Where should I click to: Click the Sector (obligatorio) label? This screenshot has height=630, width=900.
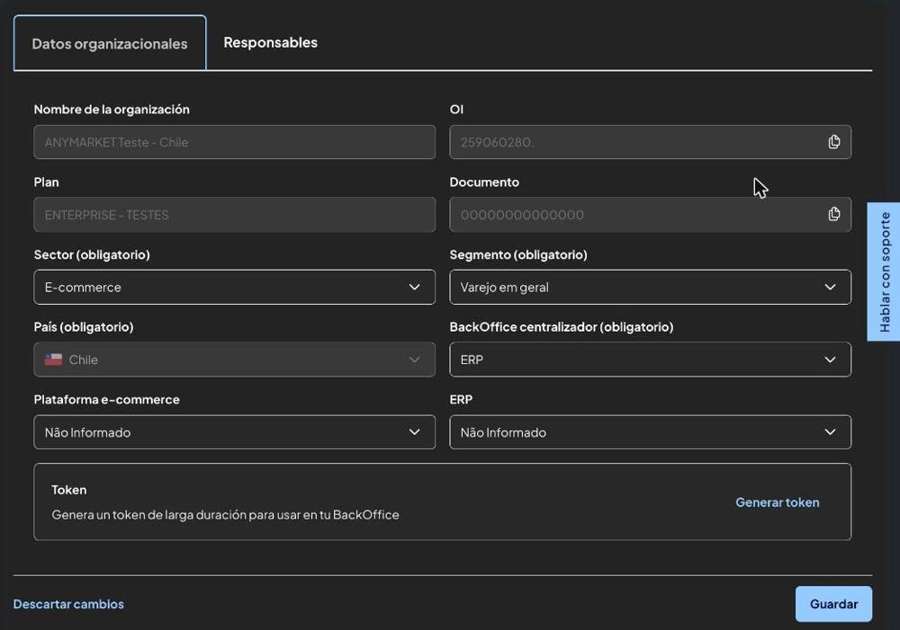(x=92, y=254)
